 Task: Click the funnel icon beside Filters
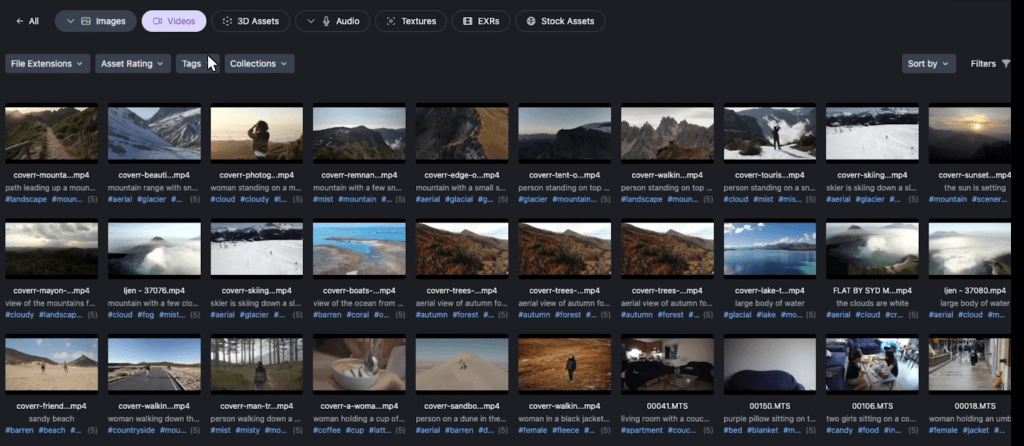click(x=1006, y=64)
